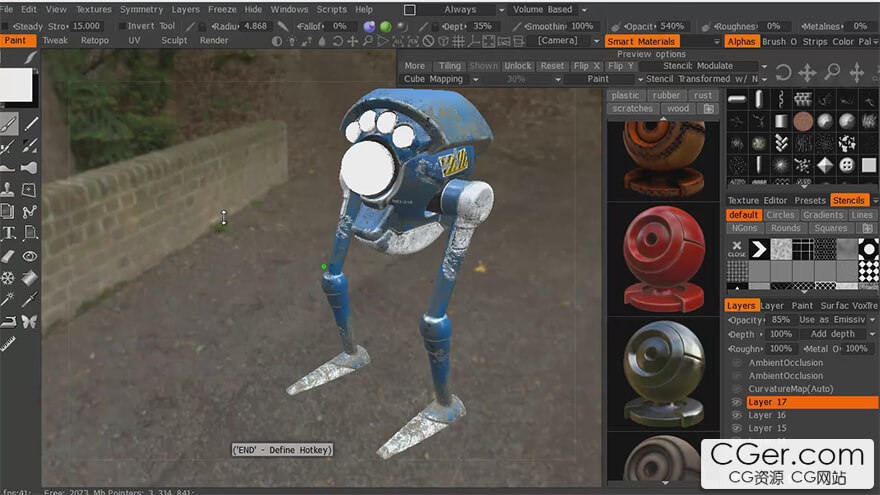Image resolution: width=880 pixels, height=495 pixels.
Task: Select the Clone stamp tool
Action: click(x=8, y=189)
